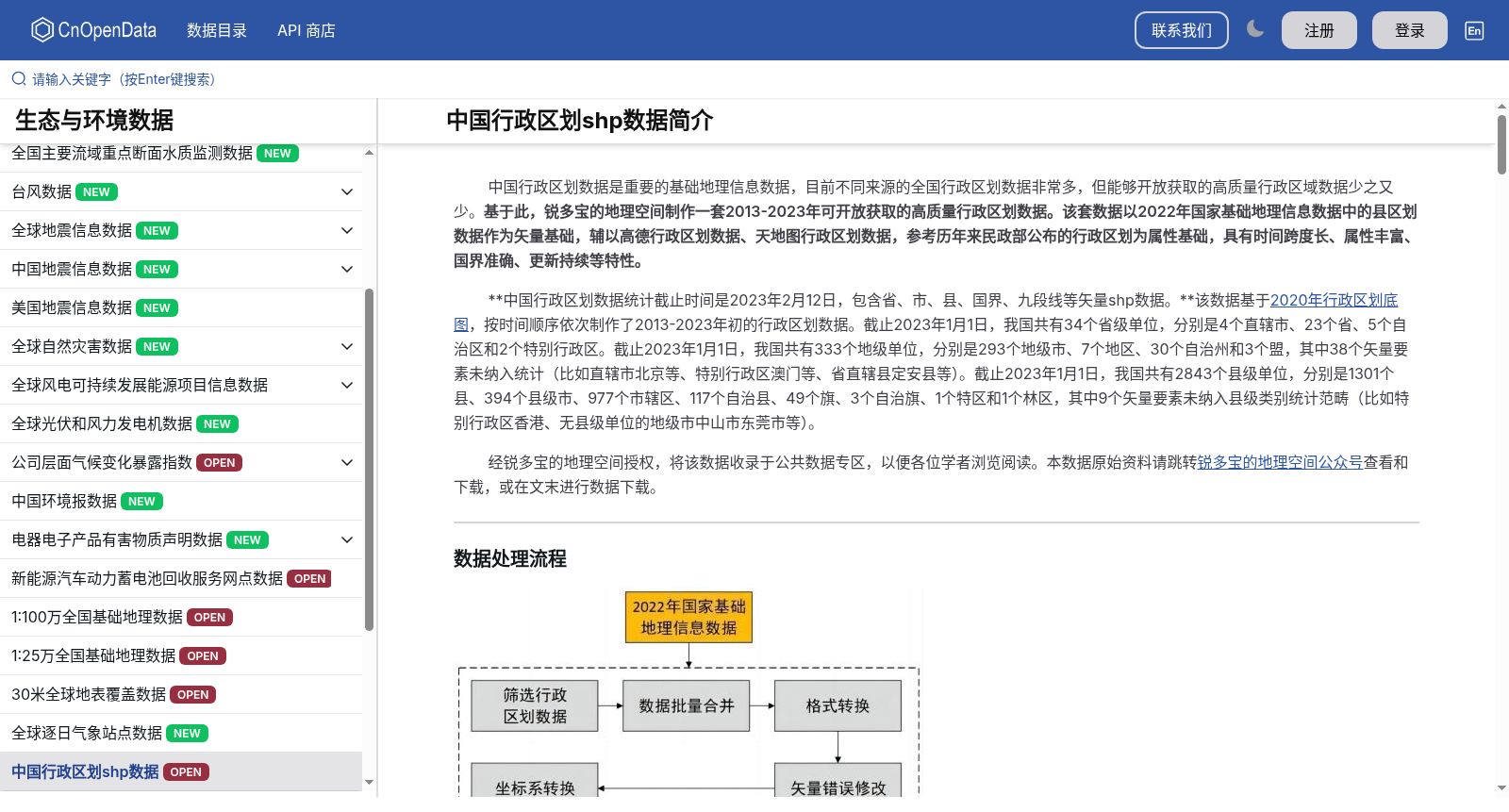1509x812 pixels.
Task: Click OPEN badge beside 中国行政区划shp数据
Action: pos(186,772)
